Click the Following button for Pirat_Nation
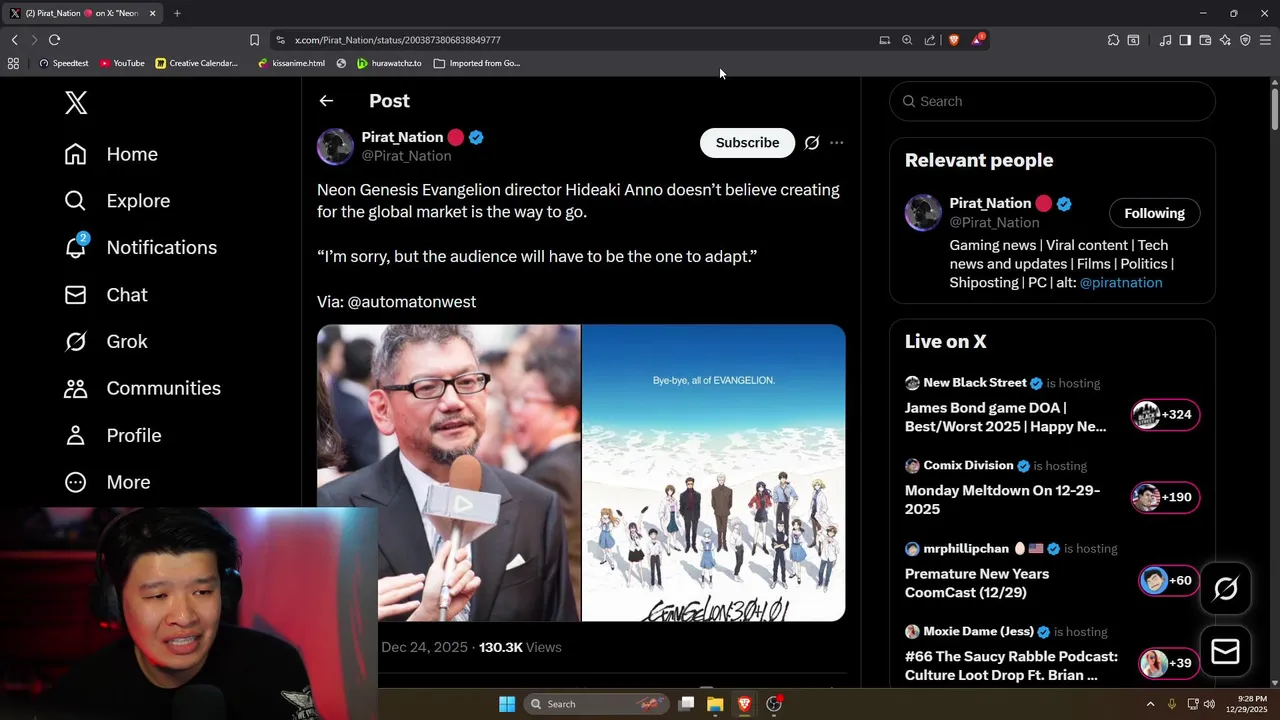Screen dimensions: 1280x720 1154,213
